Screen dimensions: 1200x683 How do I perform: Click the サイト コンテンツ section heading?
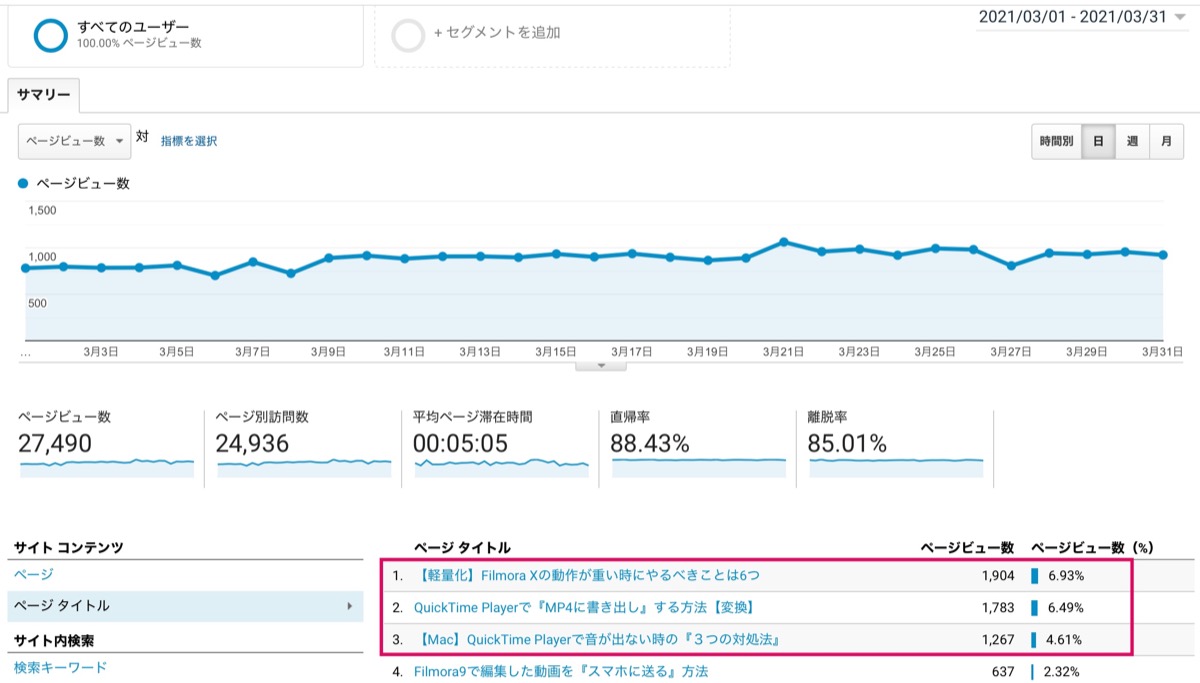click(x=69, y=547)
